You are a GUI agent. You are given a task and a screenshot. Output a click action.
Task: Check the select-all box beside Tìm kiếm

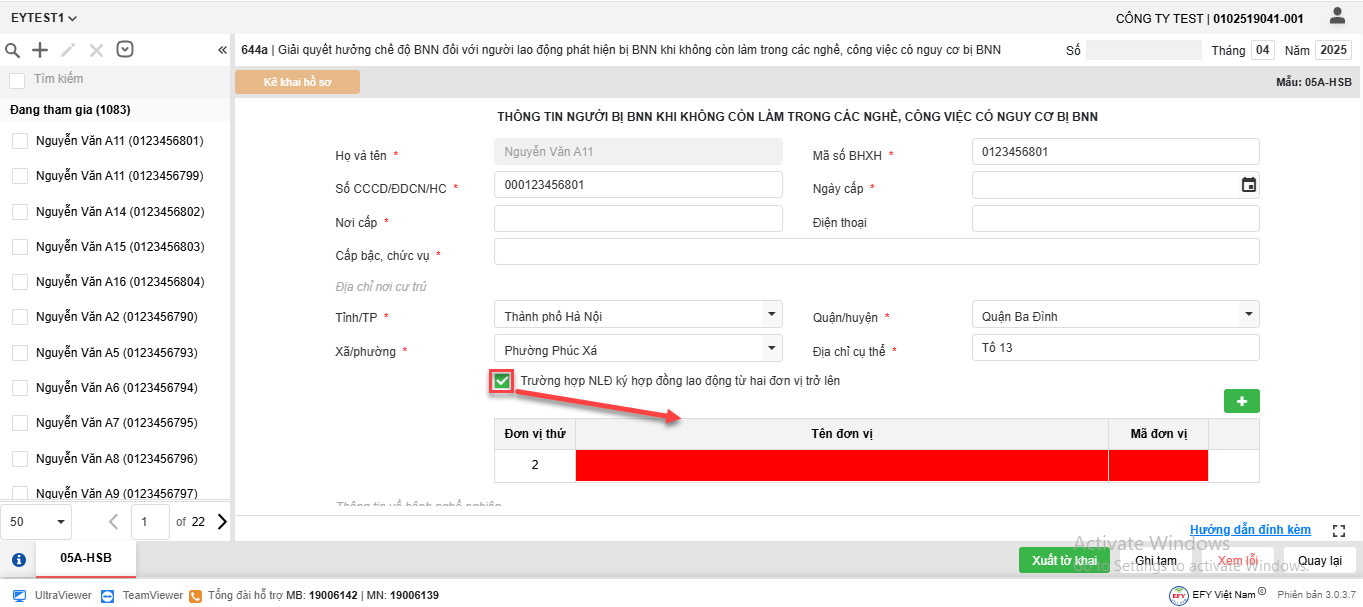(x=17, y=80)
